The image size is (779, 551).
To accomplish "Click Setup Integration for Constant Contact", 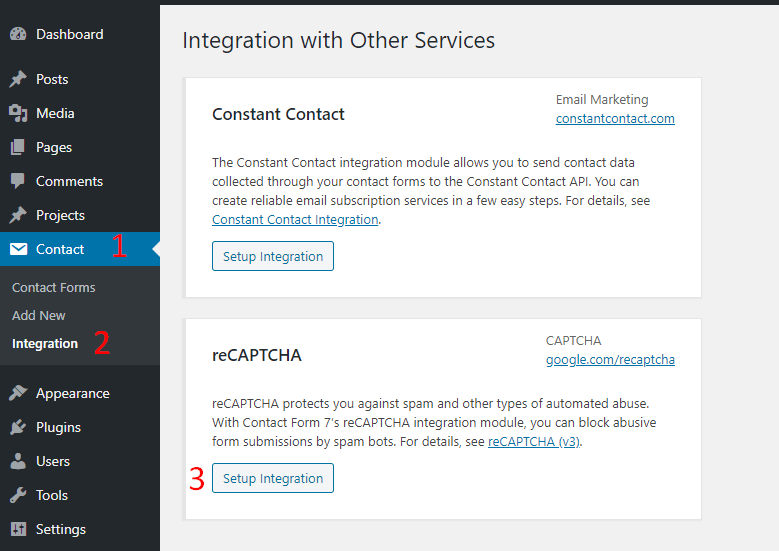I will tap(273, 256).
